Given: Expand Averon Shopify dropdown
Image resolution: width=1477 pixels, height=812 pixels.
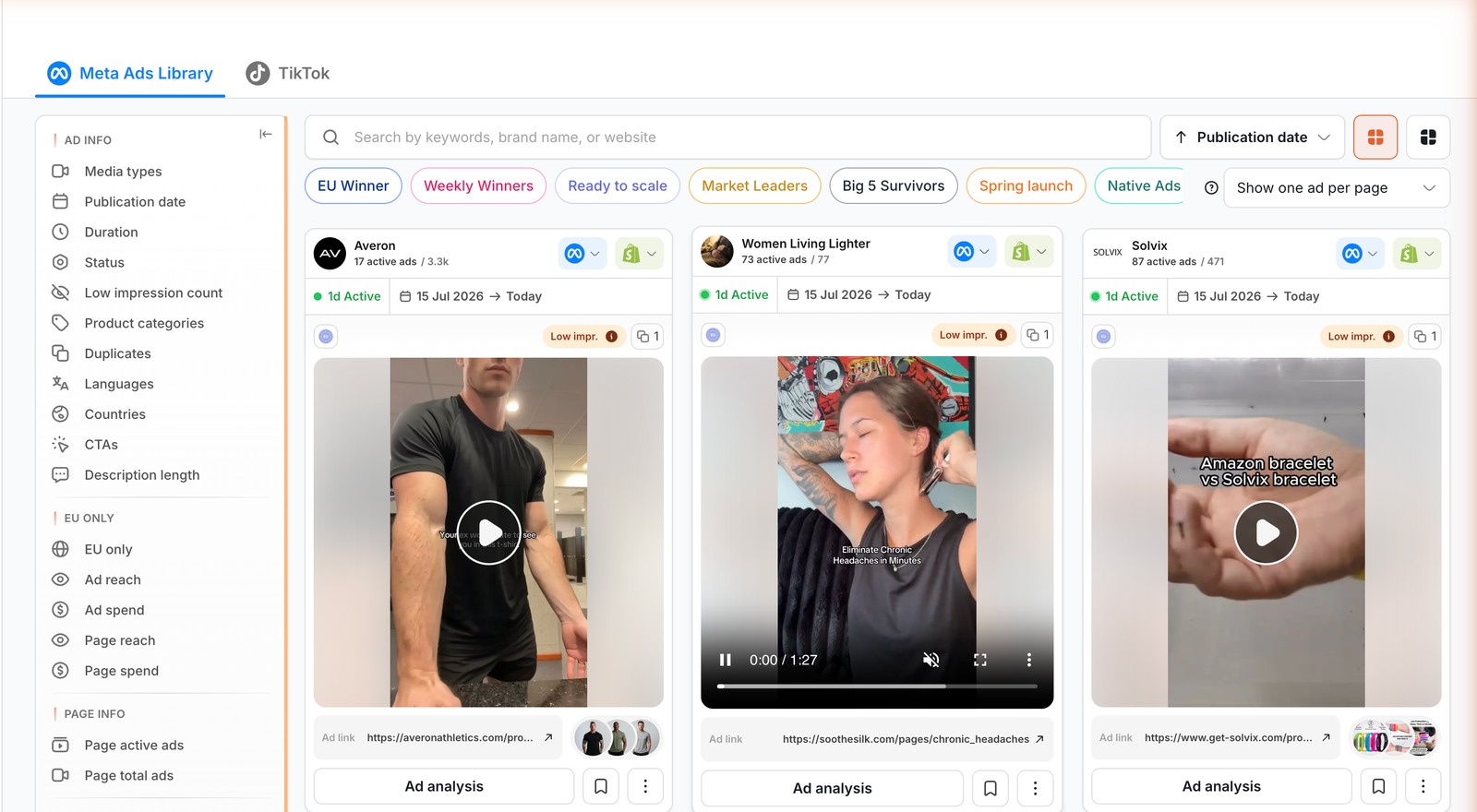Looking at the screenshot, I should click(x=640, y=254).
